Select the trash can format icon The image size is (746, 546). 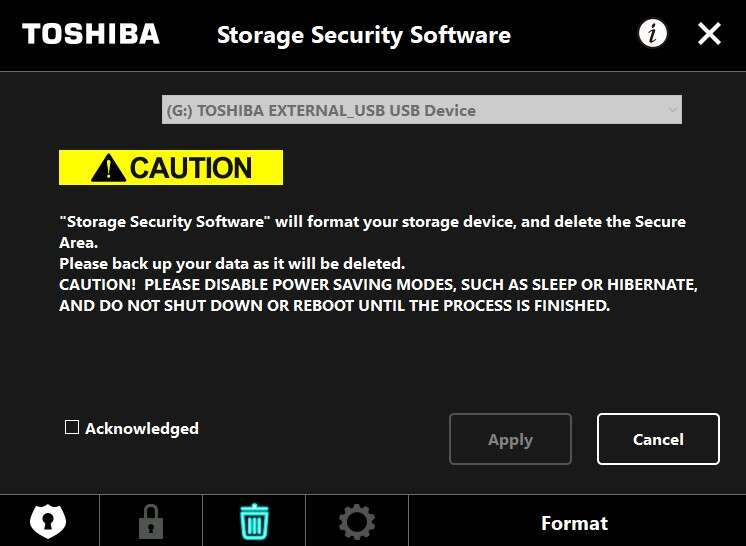(x=254, y=521)
